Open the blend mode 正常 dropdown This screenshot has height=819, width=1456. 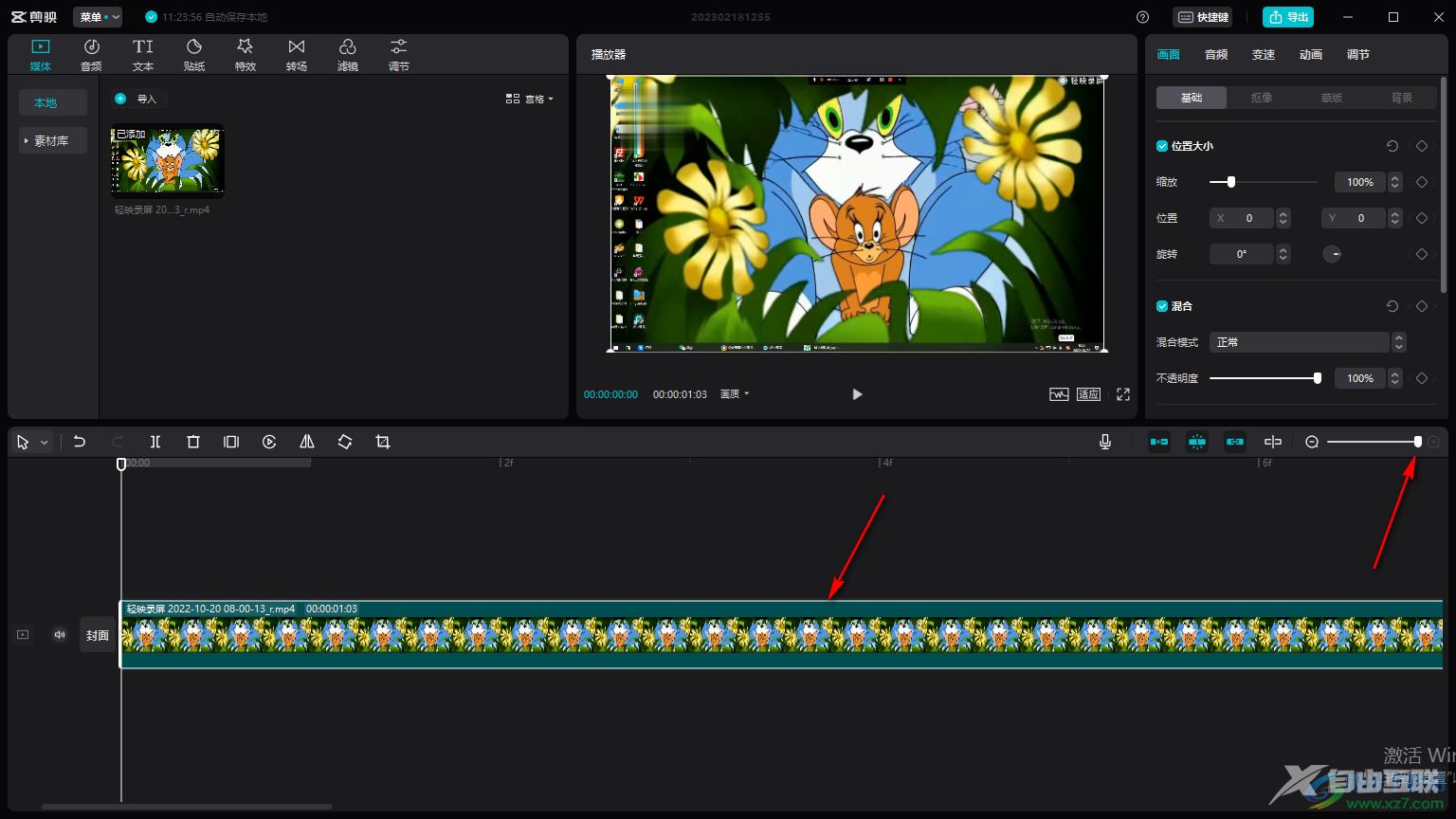1307,342
